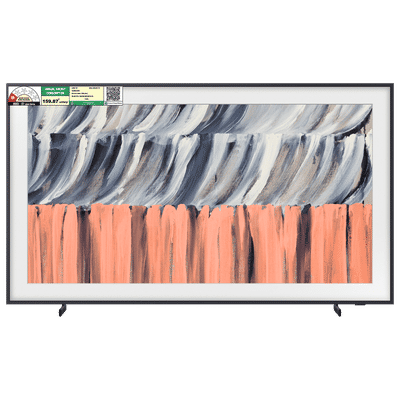
Task: Select the left TV stand leg
Action: click(62, 310)
